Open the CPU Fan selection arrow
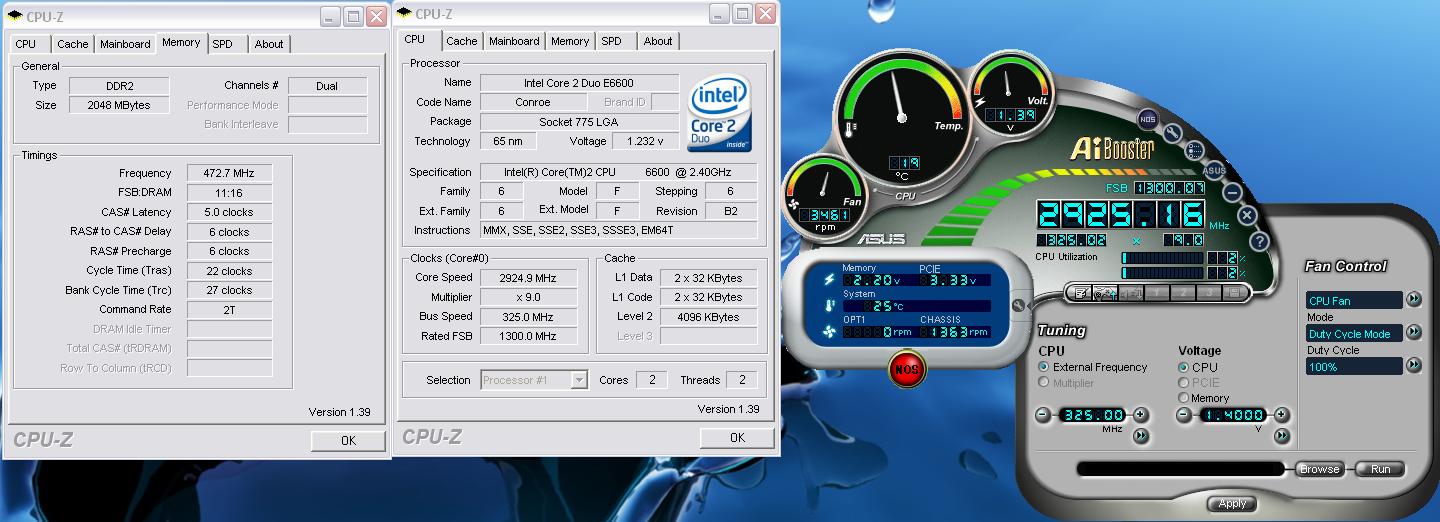 (x=1414, y=299)
